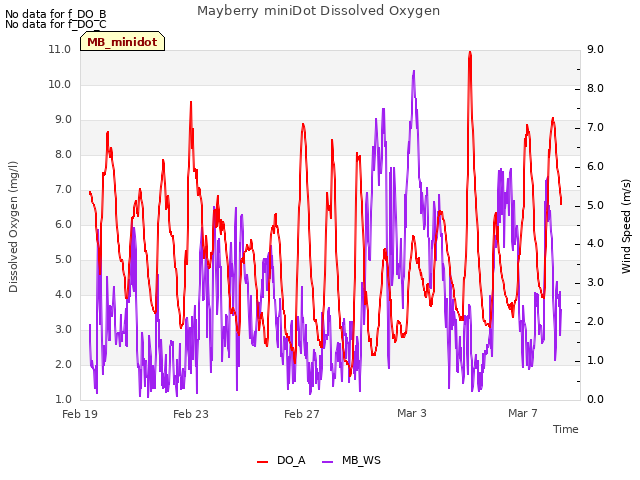
Task: Click the Wind Speed (m/s) axis label
Action: [x=626, y=226]
